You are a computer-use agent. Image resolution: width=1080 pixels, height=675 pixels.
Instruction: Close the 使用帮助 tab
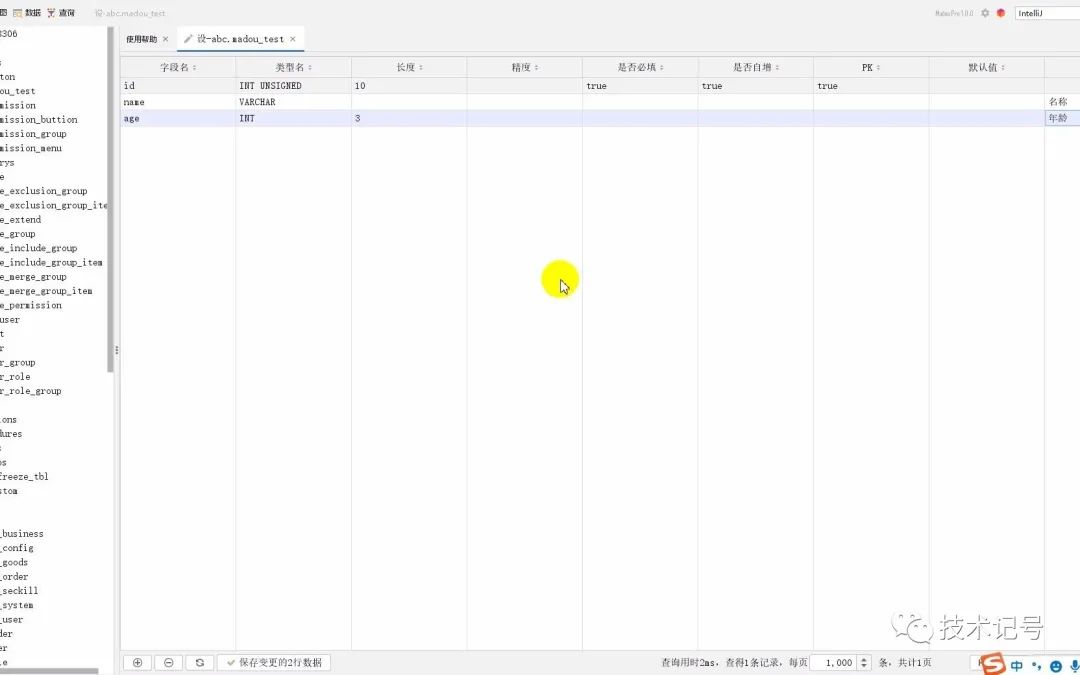pyautogui.click(x=165, y=39)
